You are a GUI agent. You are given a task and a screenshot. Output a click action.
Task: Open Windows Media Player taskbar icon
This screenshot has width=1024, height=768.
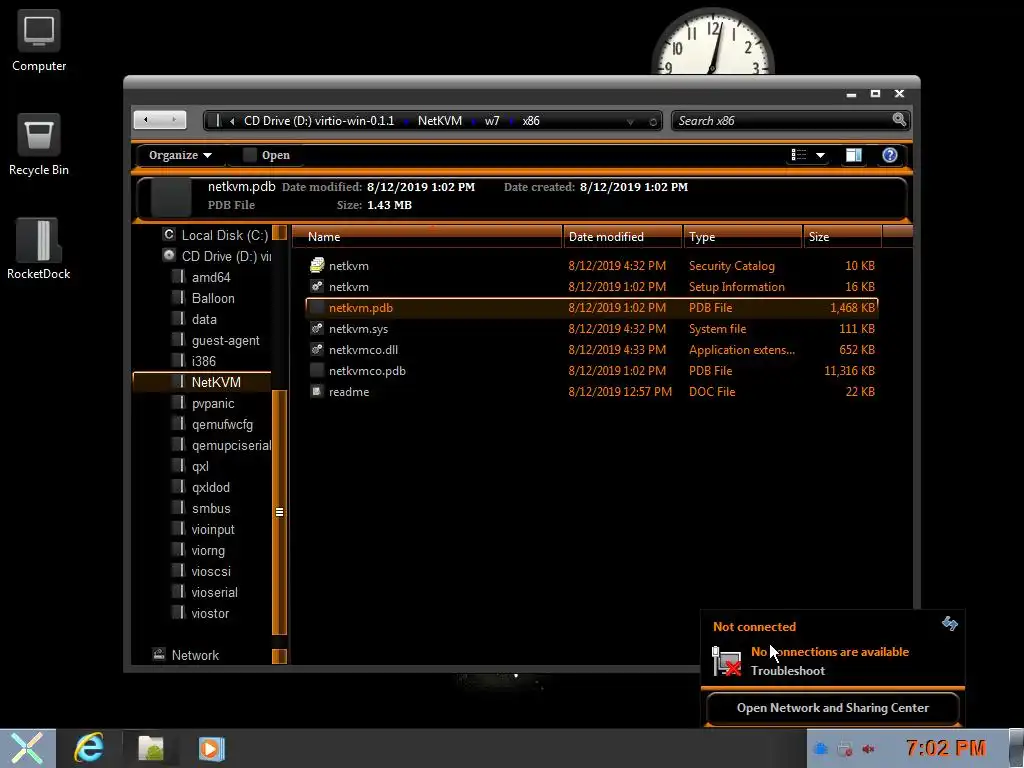pos(211,748)
